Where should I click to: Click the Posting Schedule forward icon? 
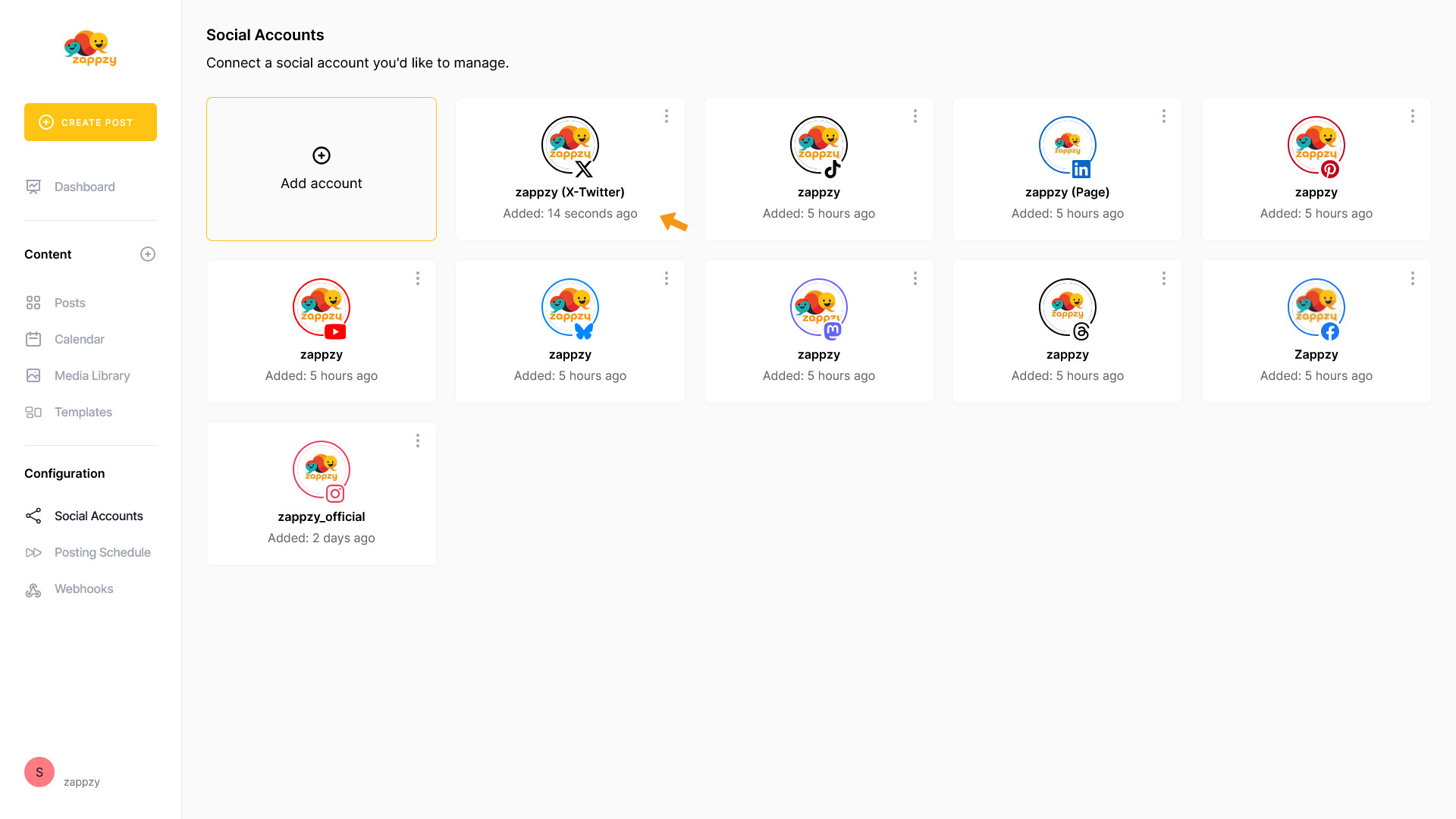[33, 552]
